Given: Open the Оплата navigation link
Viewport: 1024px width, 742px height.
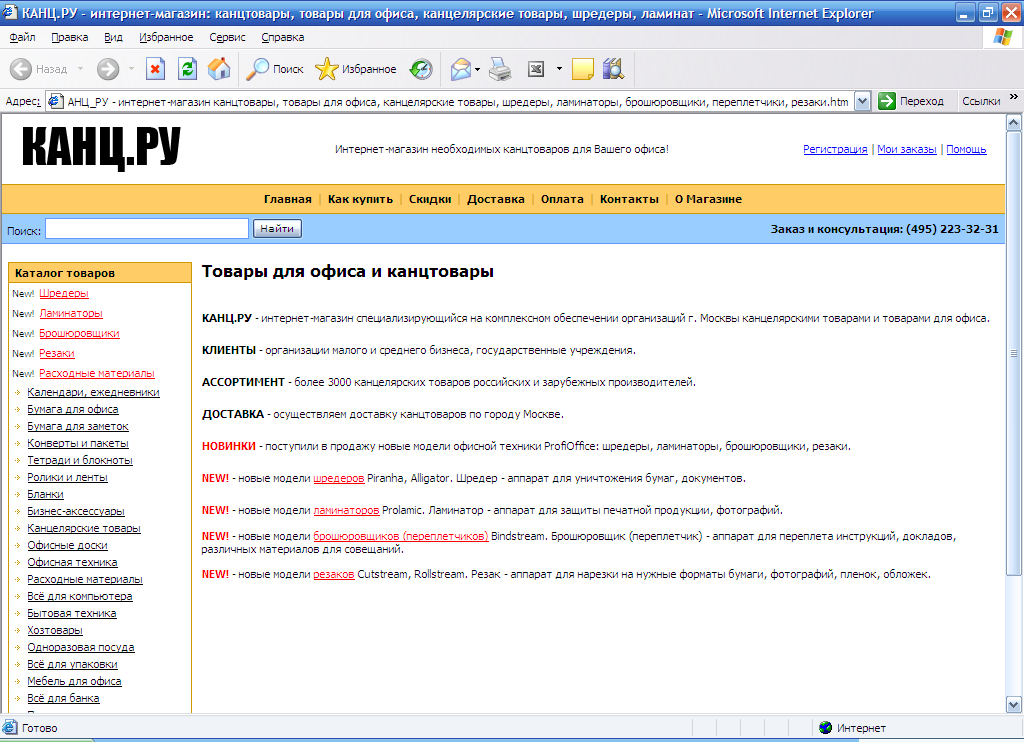Looking at the screenshot, I should [x=562, y=199].
